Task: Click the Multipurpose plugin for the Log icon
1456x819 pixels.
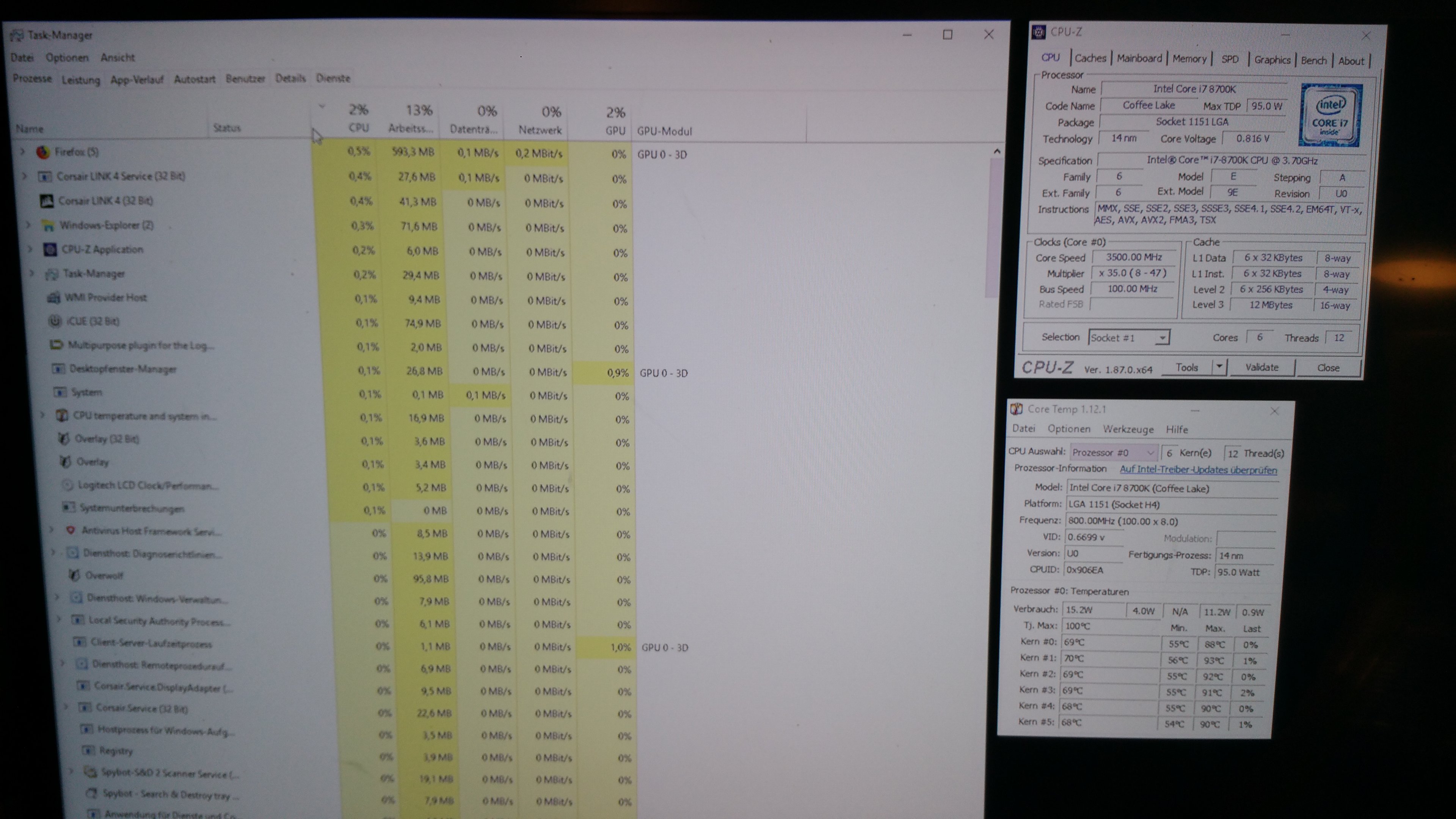Action: 56,345
